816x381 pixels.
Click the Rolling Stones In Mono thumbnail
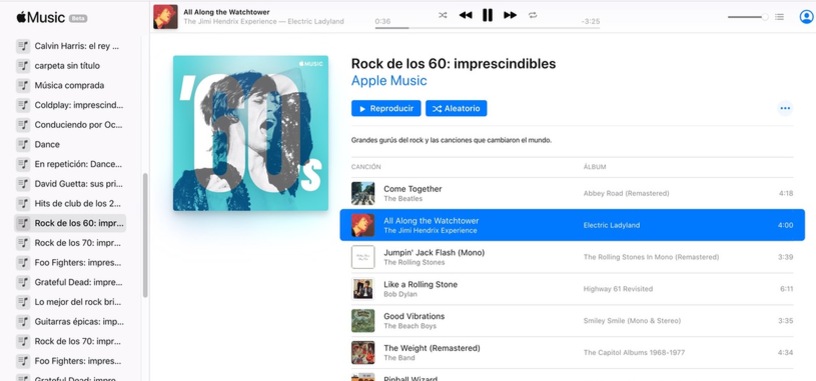(x=363, y=257)
